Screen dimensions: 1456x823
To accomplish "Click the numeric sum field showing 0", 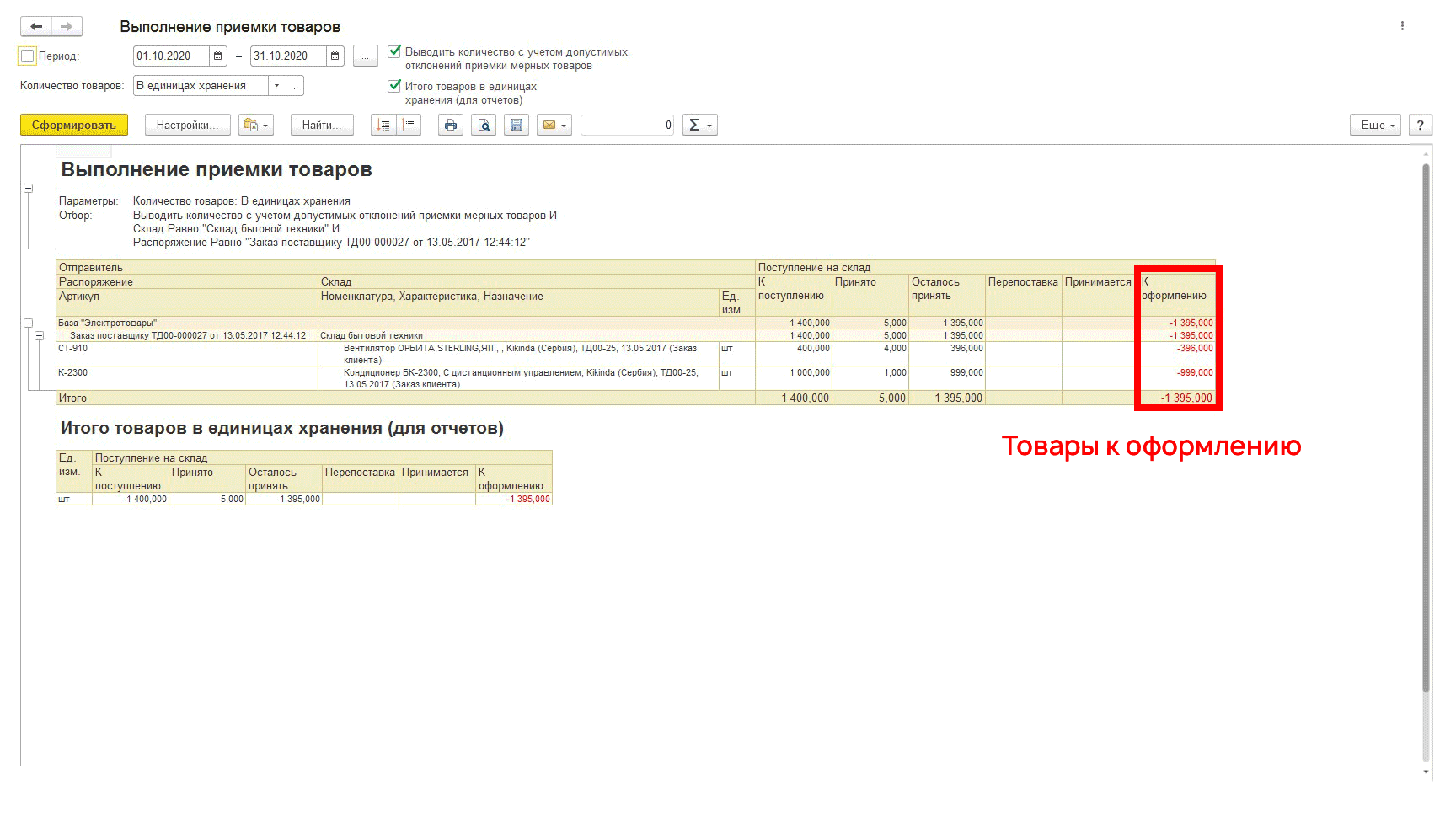I will coord(628,126).
